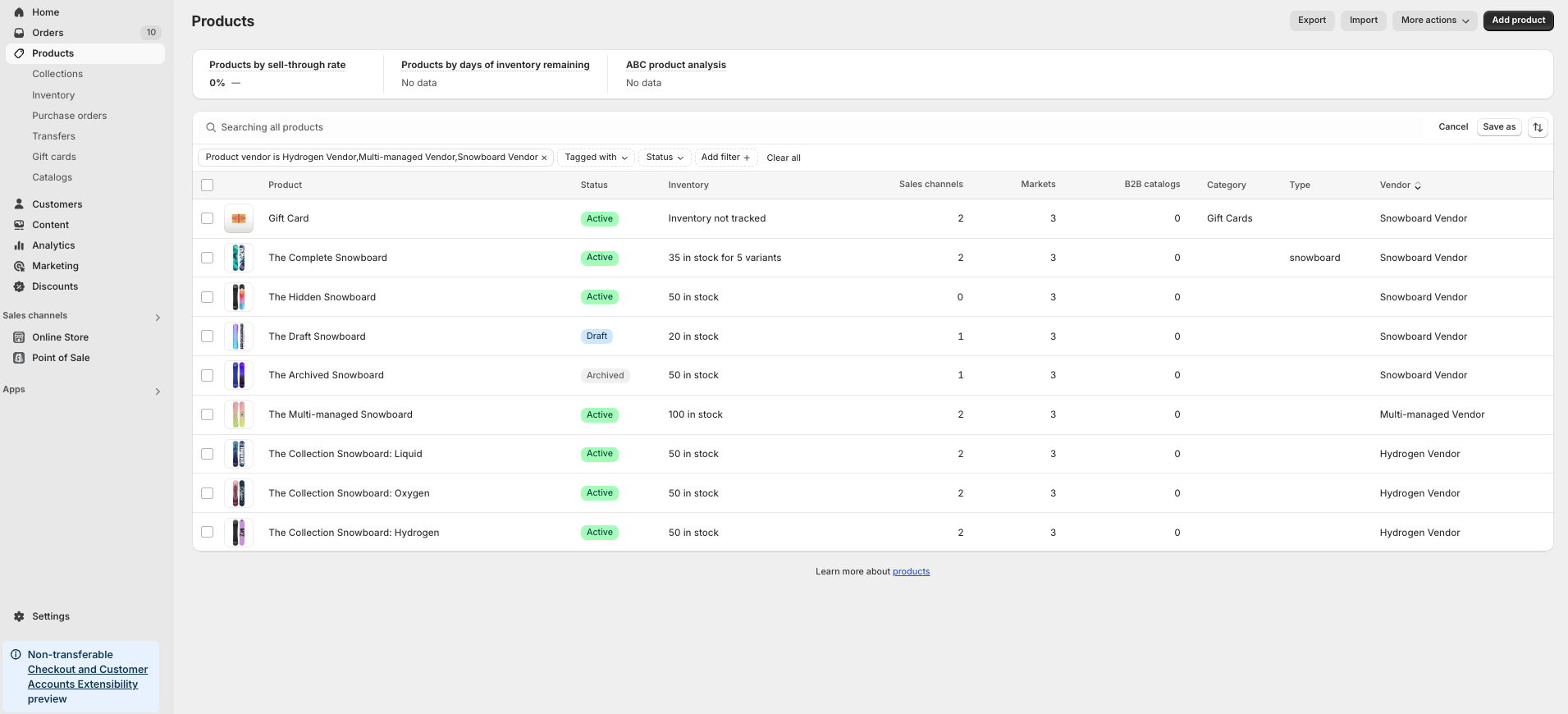Open The Multi-managed Snowboard thumbnail
The image size is (1568, 714).
[239, 414]
